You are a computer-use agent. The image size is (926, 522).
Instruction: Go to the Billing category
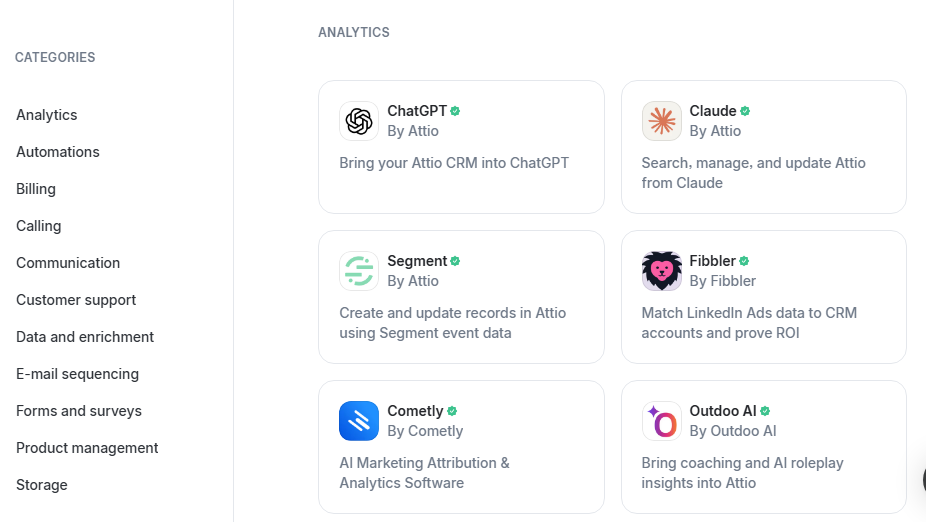pos(36,189)
